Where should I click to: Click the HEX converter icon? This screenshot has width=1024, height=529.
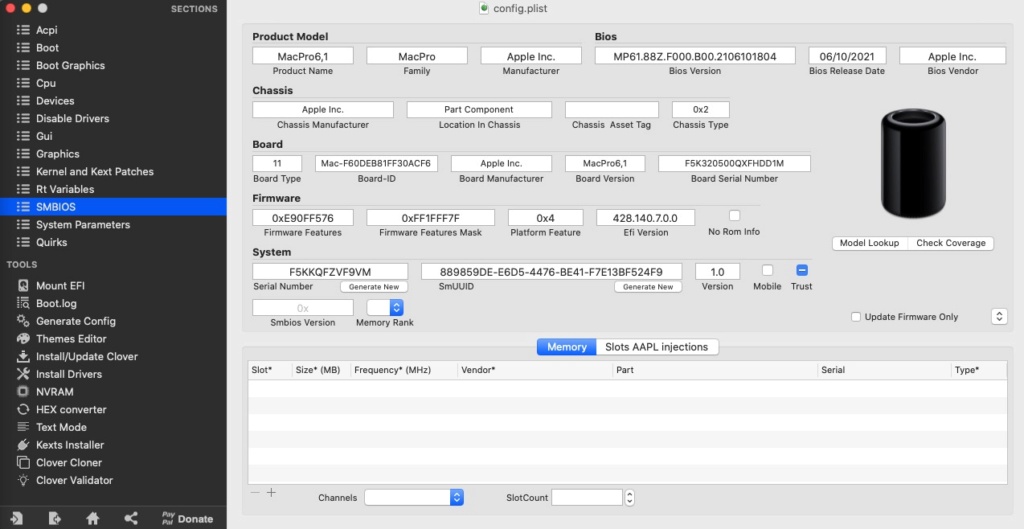[23, 409]
